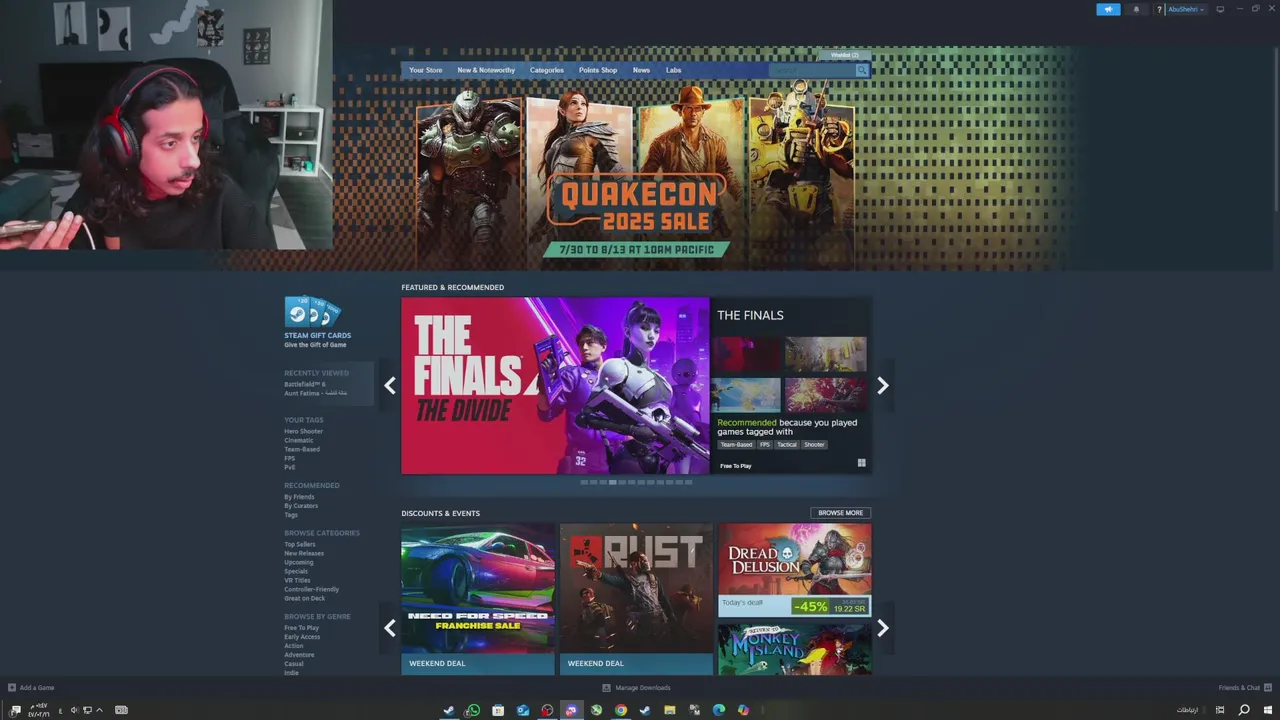Click the Steam gift cards icon
The height and width of the screenshot is (720, 1280).
coord(312,313)
